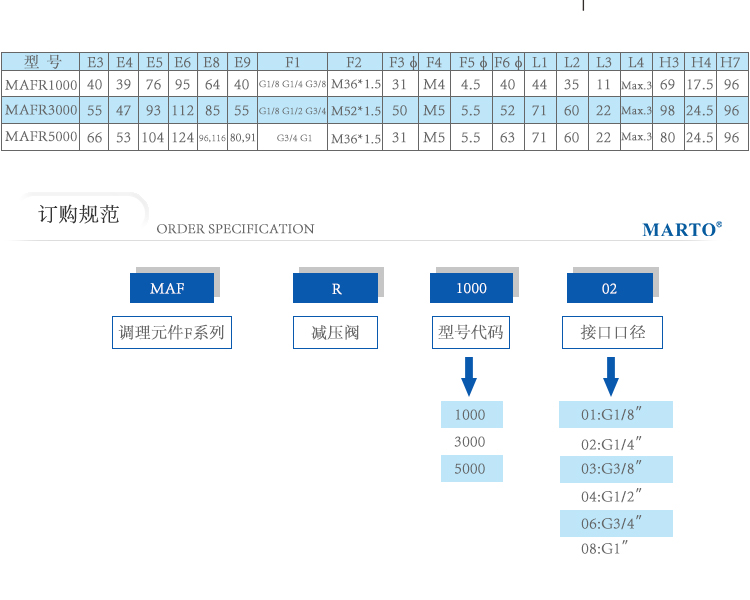
Task: Click the ORDER SPECIFICATION subtitle text
Action: point(235,229)
